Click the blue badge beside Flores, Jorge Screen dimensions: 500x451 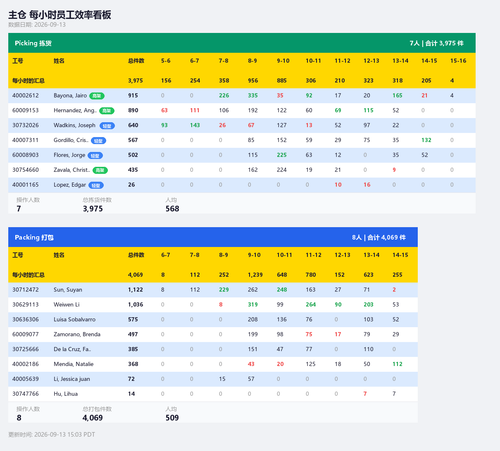pyautogui.click(x=95, y=156)
